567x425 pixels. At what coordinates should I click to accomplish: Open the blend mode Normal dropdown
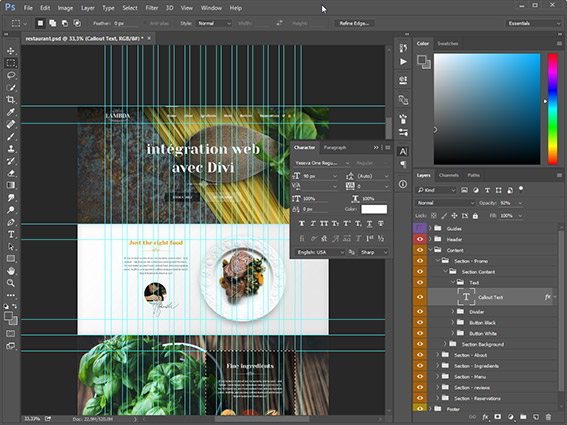pyautogui.click(x=445, y=203)
